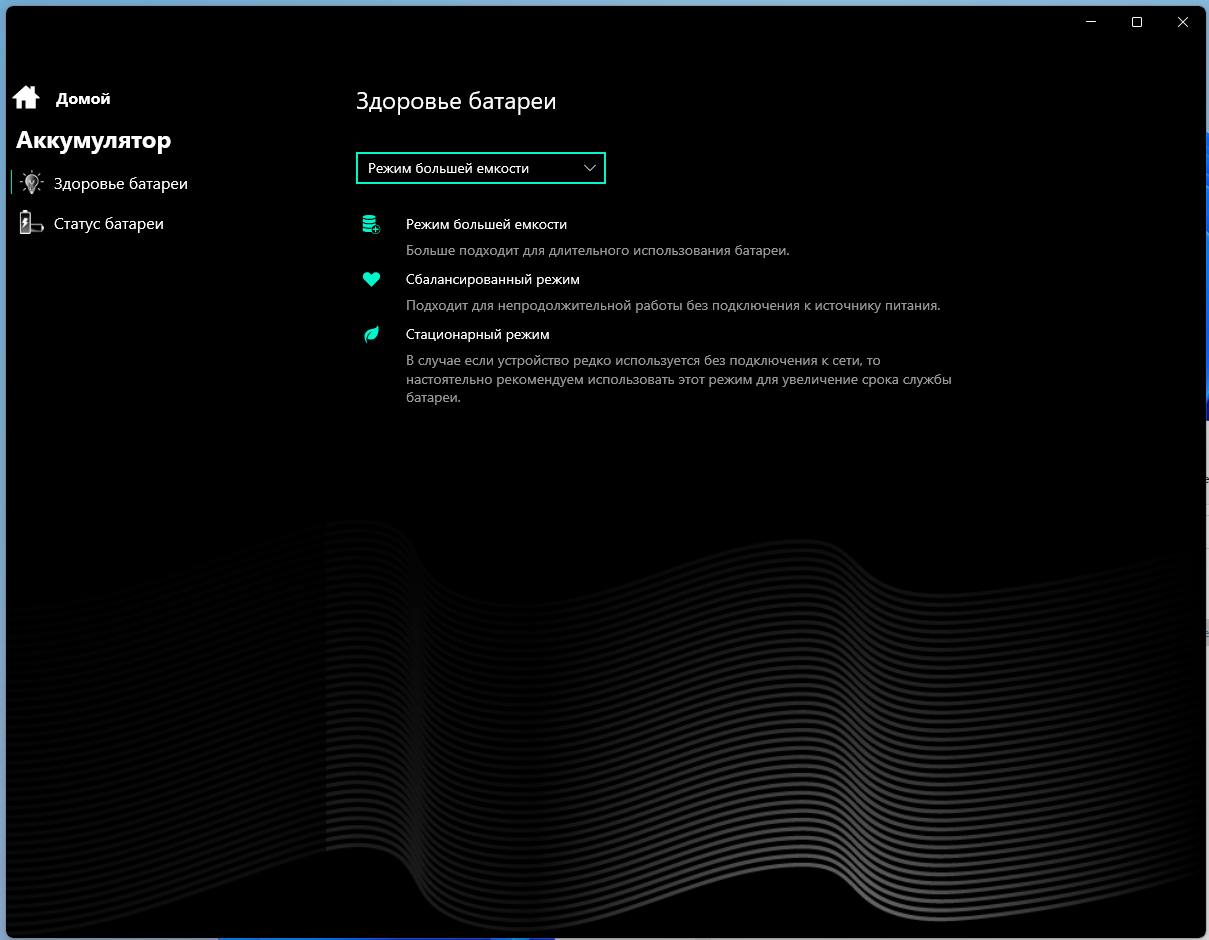Maximize the application window
This screenshot has width=1209, height=940.
coord(1137,22)
